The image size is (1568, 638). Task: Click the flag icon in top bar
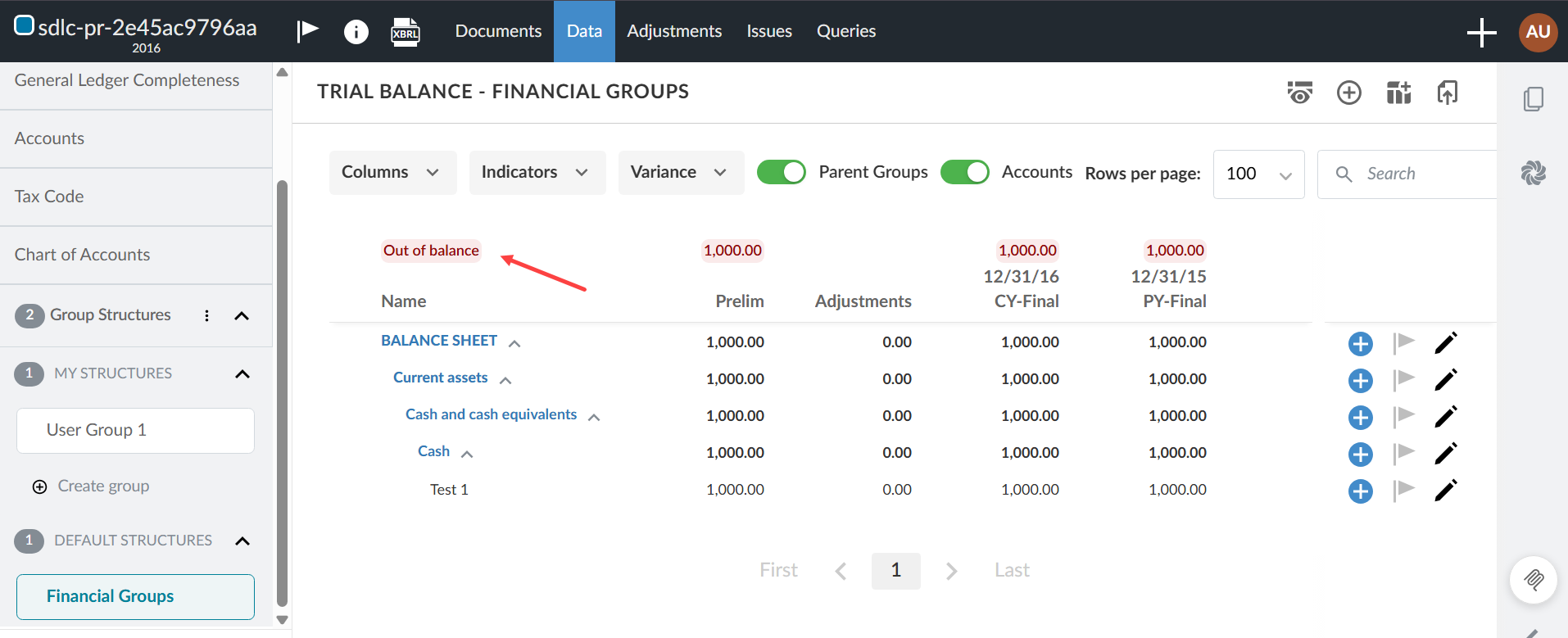click(x=307, y=31)
